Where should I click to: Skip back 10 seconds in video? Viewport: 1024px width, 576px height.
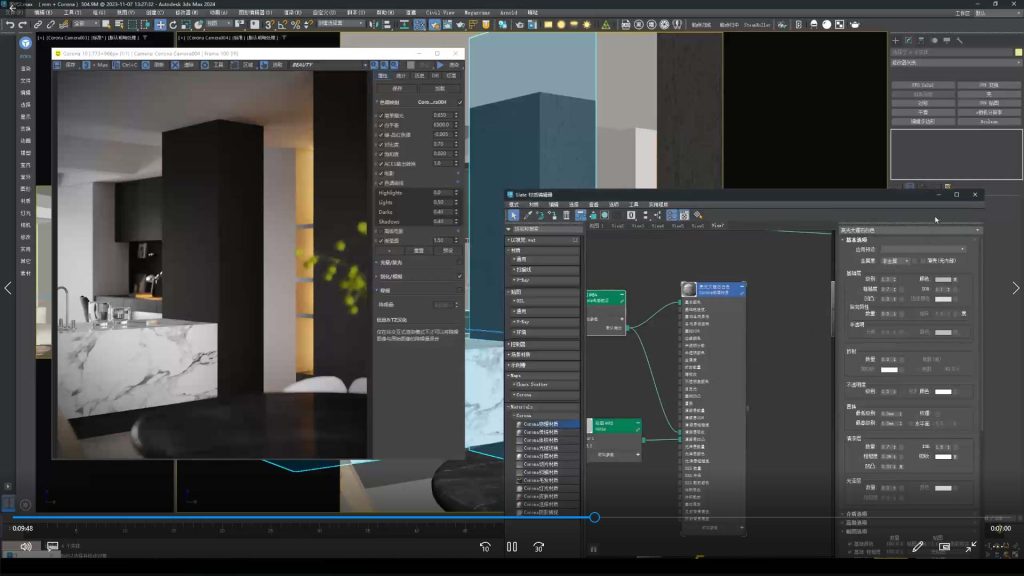click(x=485, y=547)
